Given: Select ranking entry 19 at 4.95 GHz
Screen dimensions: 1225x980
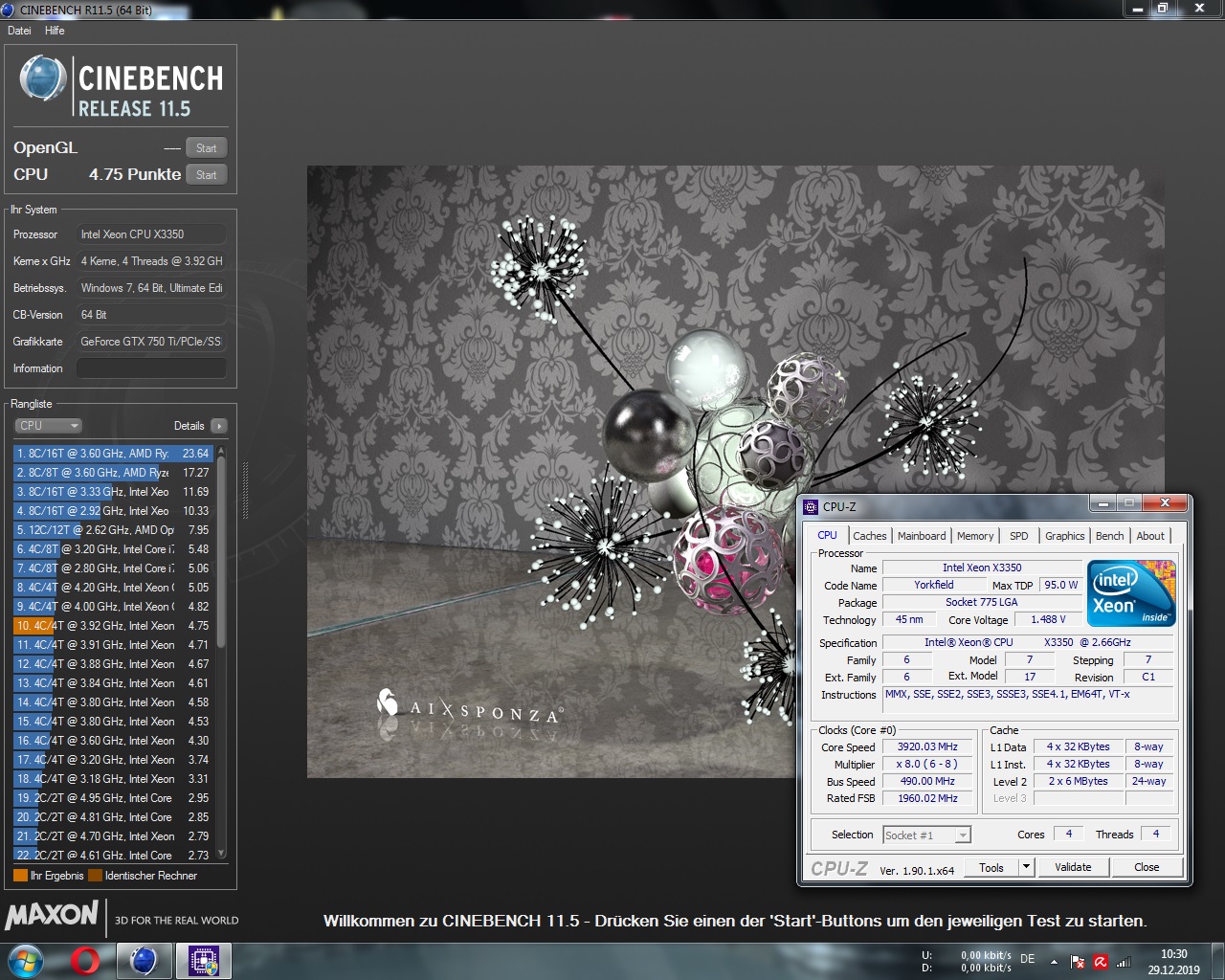Looking at the screenshot, I should click(x=114, y=798).
